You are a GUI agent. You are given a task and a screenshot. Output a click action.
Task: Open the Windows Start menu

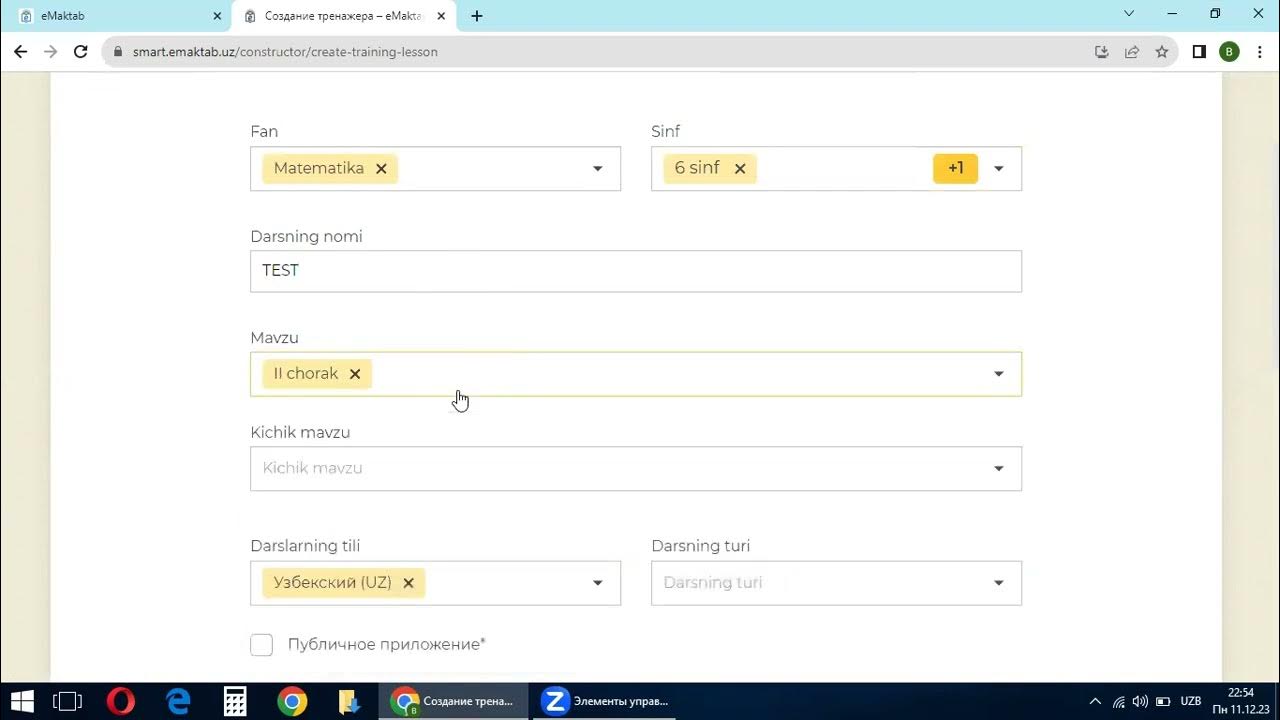pyautogui.click(x=21, y=701)
